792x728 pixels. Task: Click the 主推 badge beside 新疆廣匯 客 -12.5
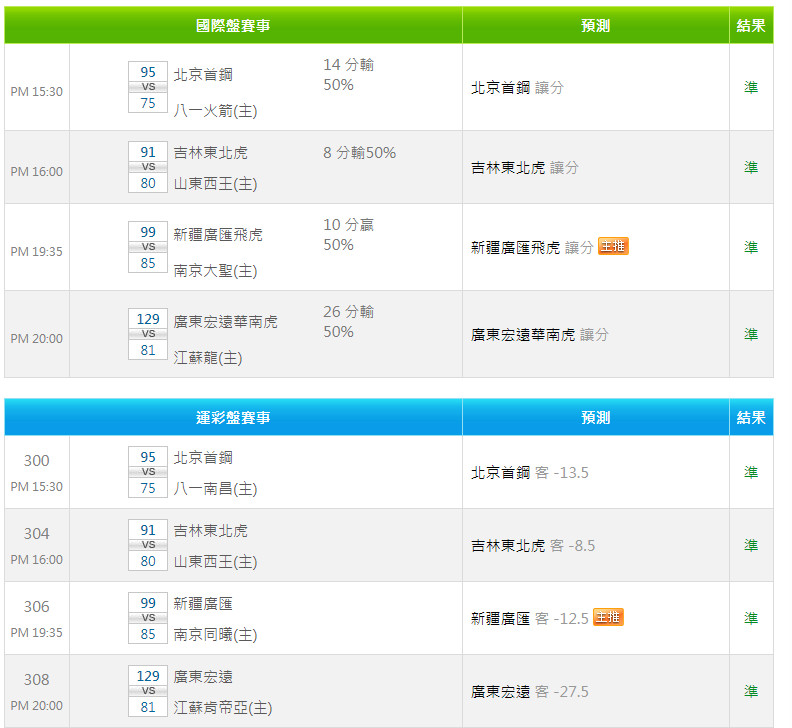pos(608,617)
